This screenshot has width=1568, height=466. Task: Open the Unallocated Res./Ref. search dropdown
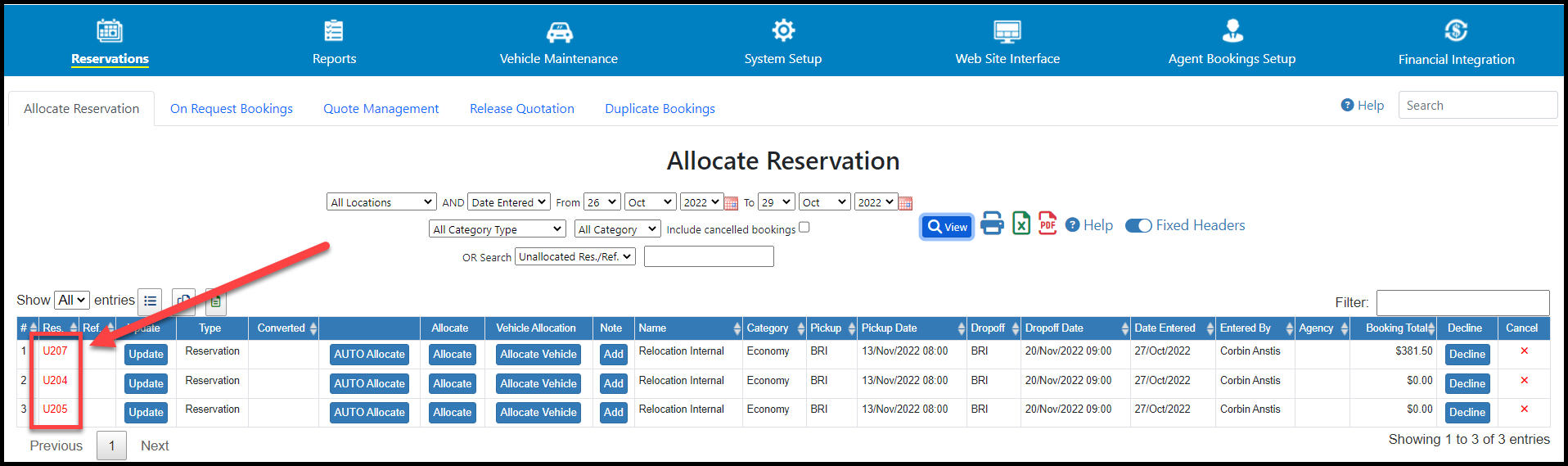tap(574, 257)
